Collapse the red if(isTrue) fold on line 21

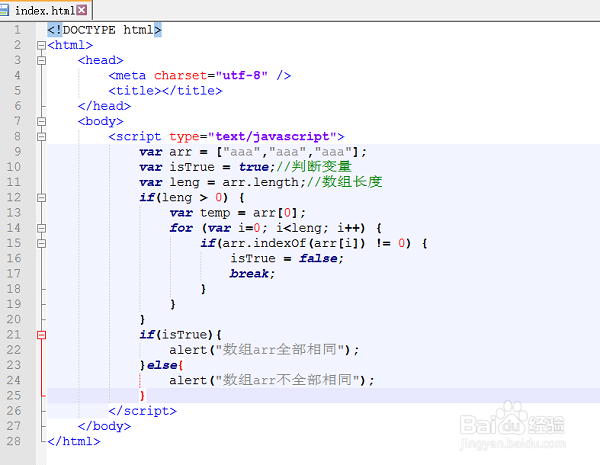pos(41,335)
